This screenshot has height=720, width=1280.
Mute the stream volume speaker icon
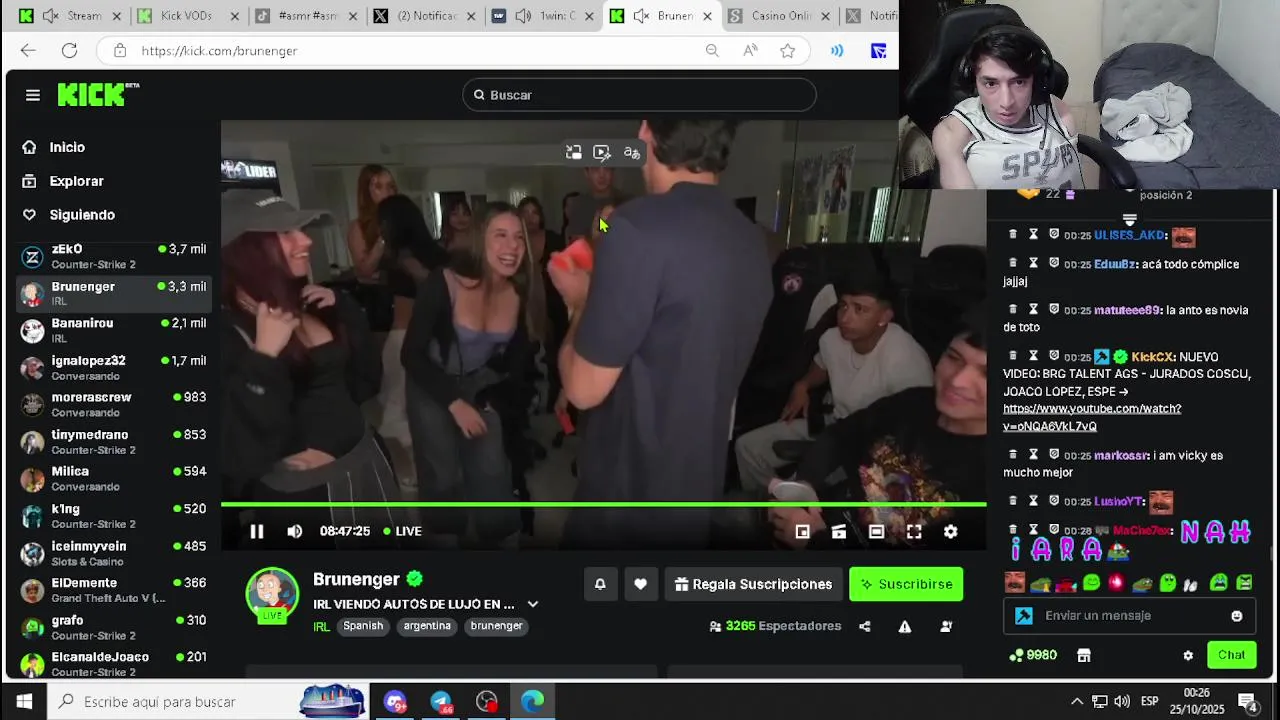(294, 531)
